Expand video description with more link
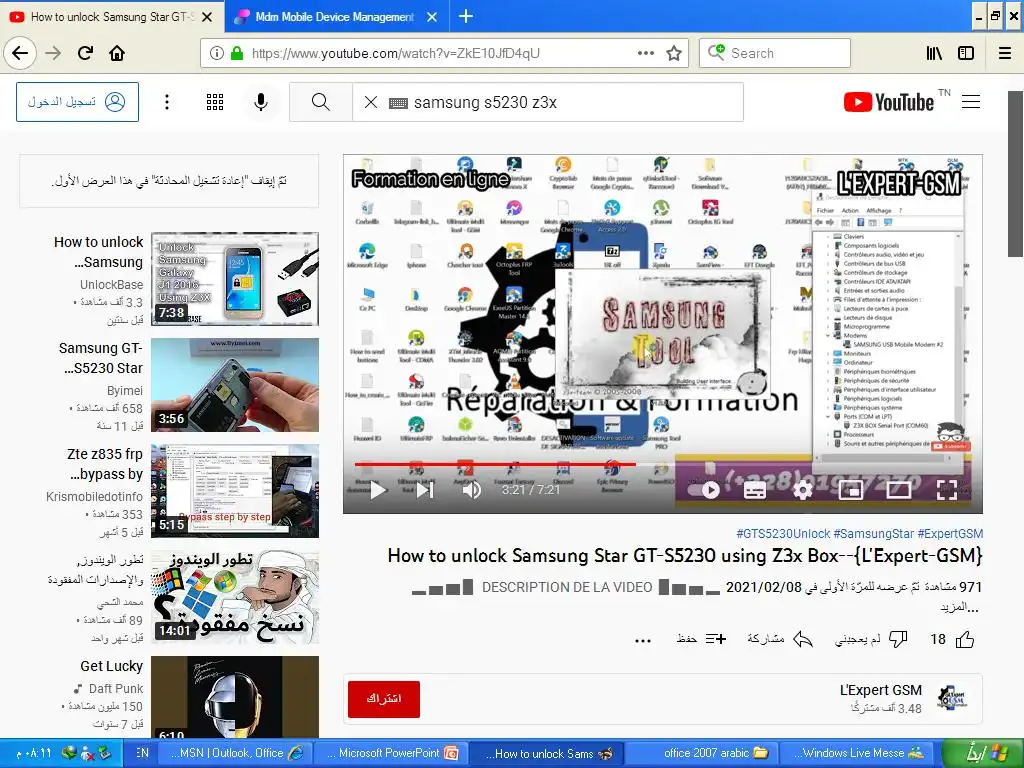The width and height of the screenshot is (1024, 768). coord(960,607)
